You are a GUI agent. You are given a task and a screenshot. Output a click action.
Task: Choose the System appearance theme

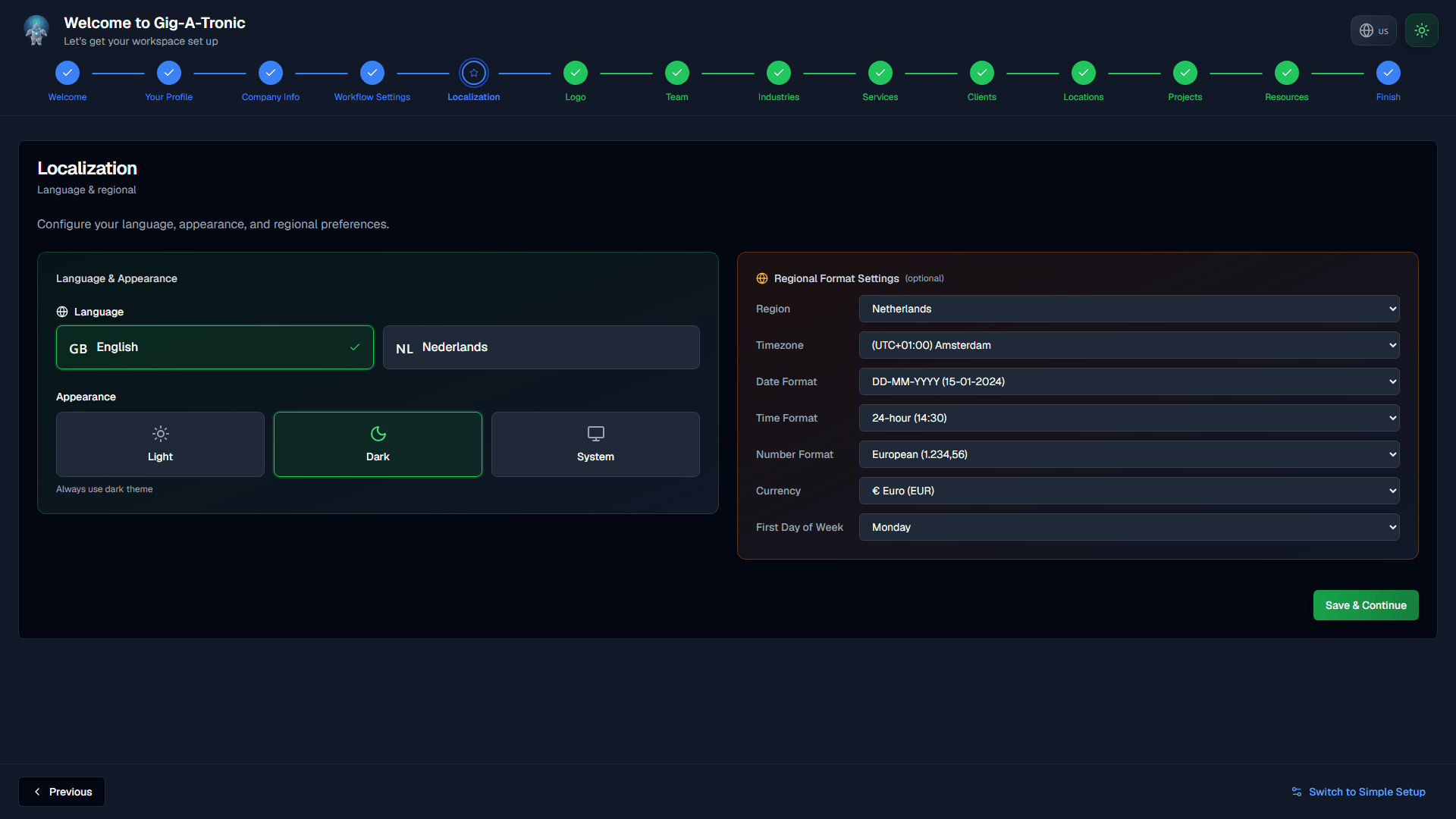tap(595, 444)
